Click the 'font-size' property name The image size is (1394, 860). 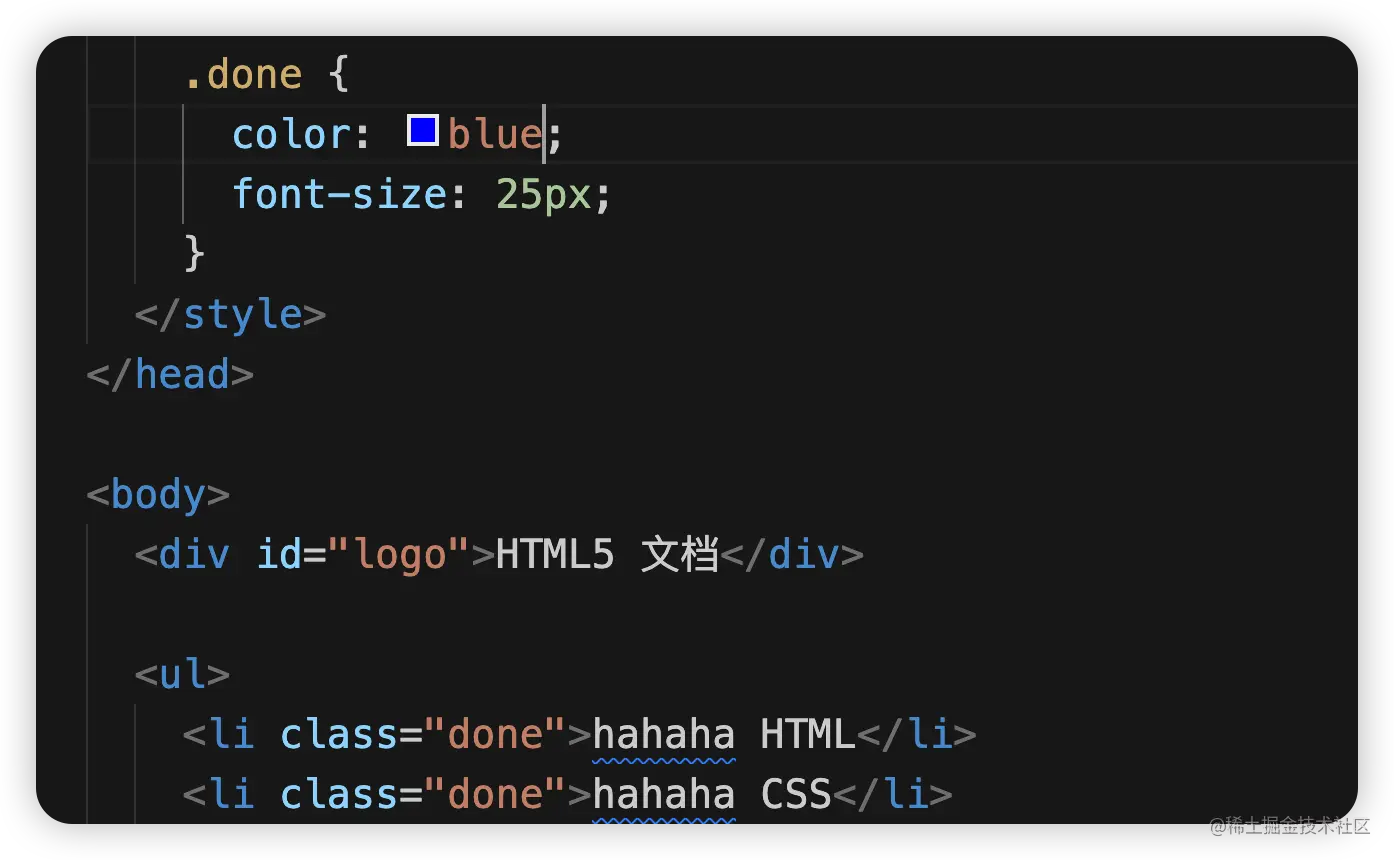(x=339, y=194)
